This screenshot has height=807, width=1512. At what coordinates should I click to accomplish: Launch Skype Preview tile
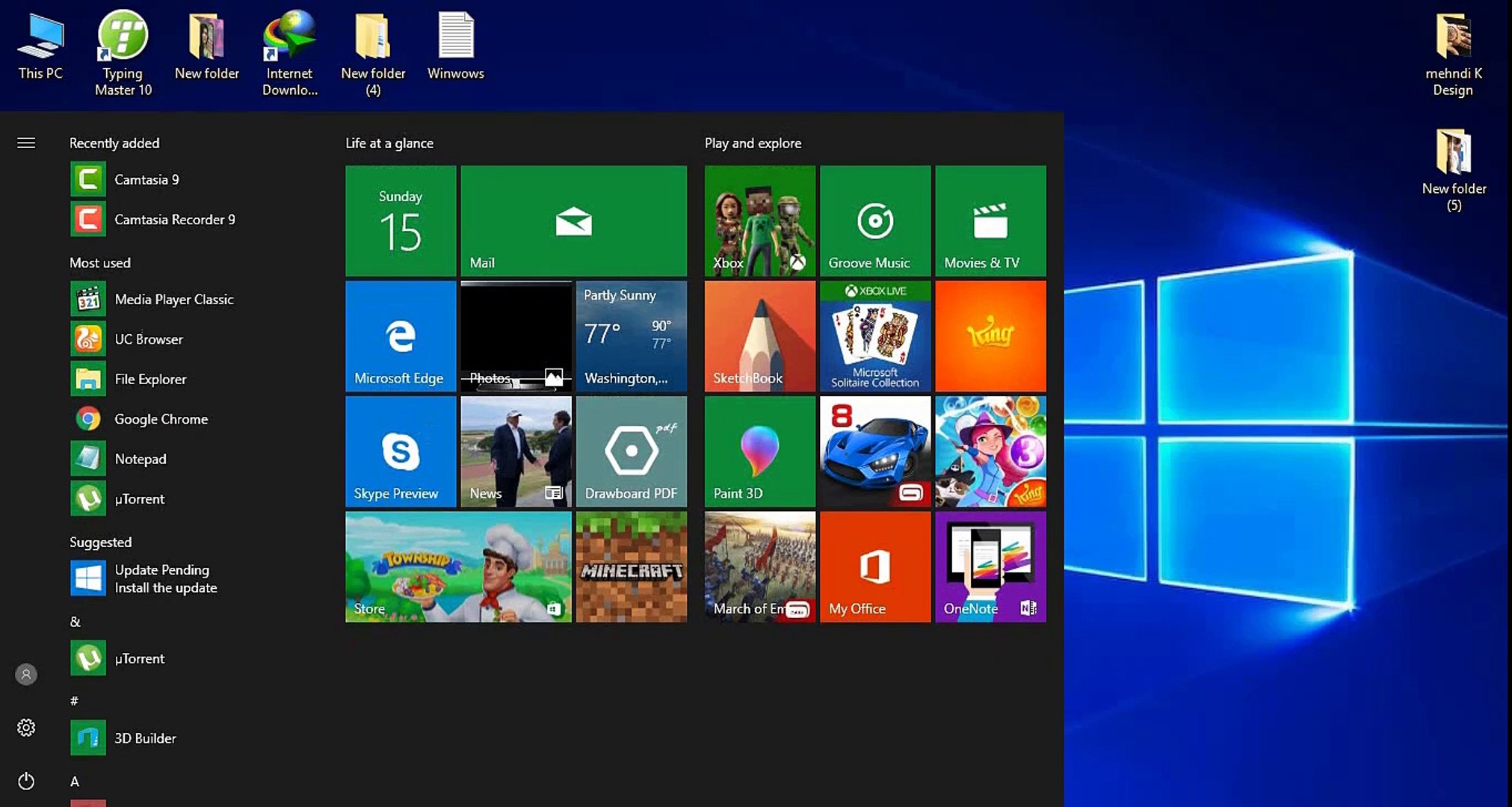point(400,451)
